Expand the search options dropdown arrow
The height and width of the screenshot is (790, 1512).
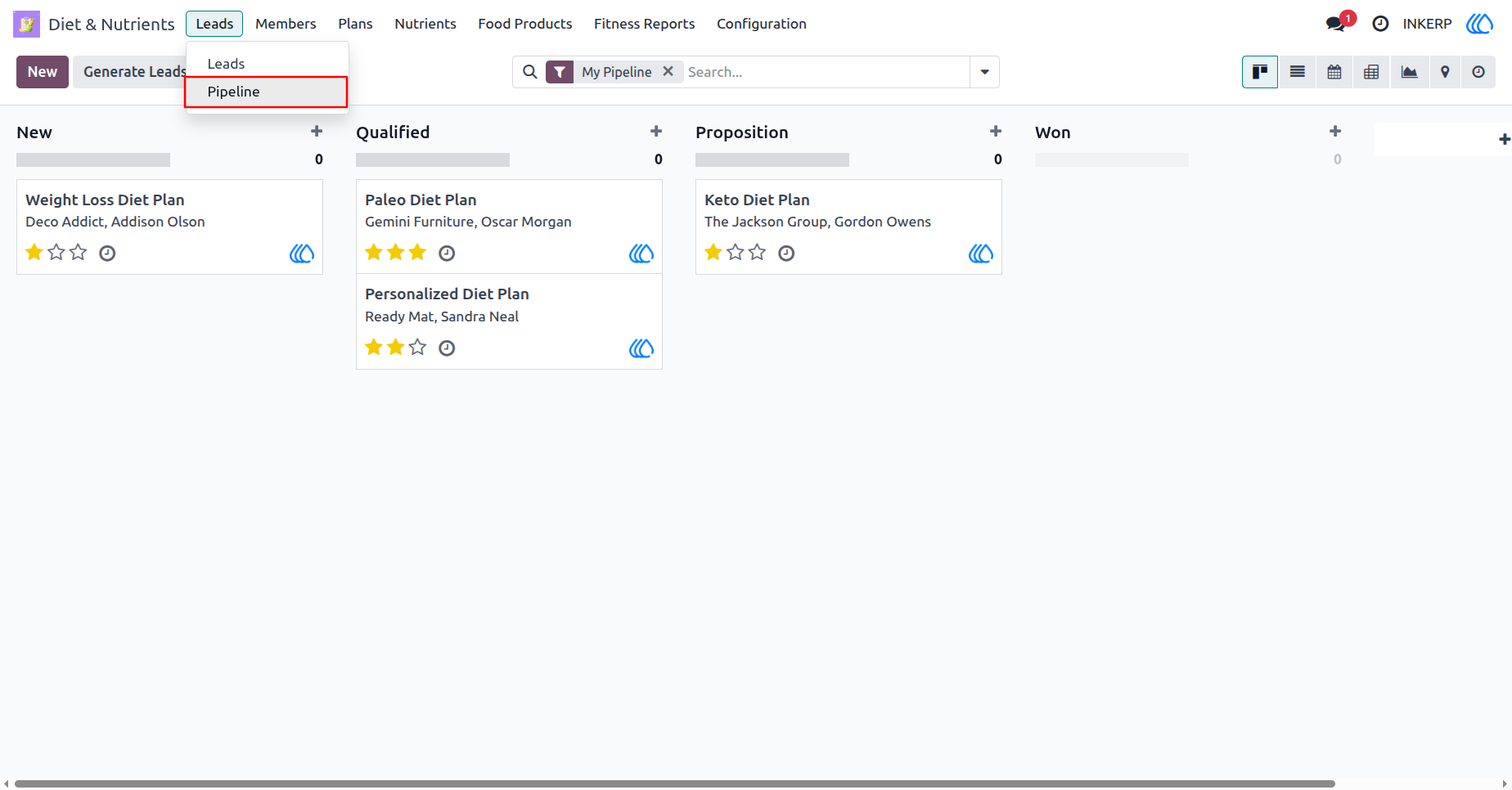(984, 72)
